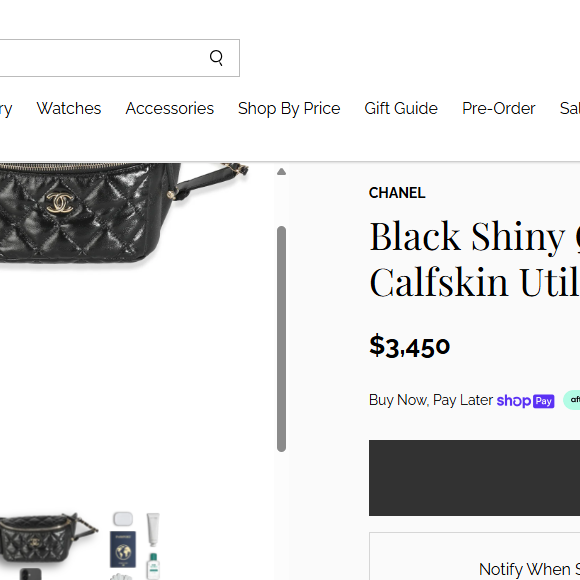
Task: Open the Watches menu
Action: [69, 109]
